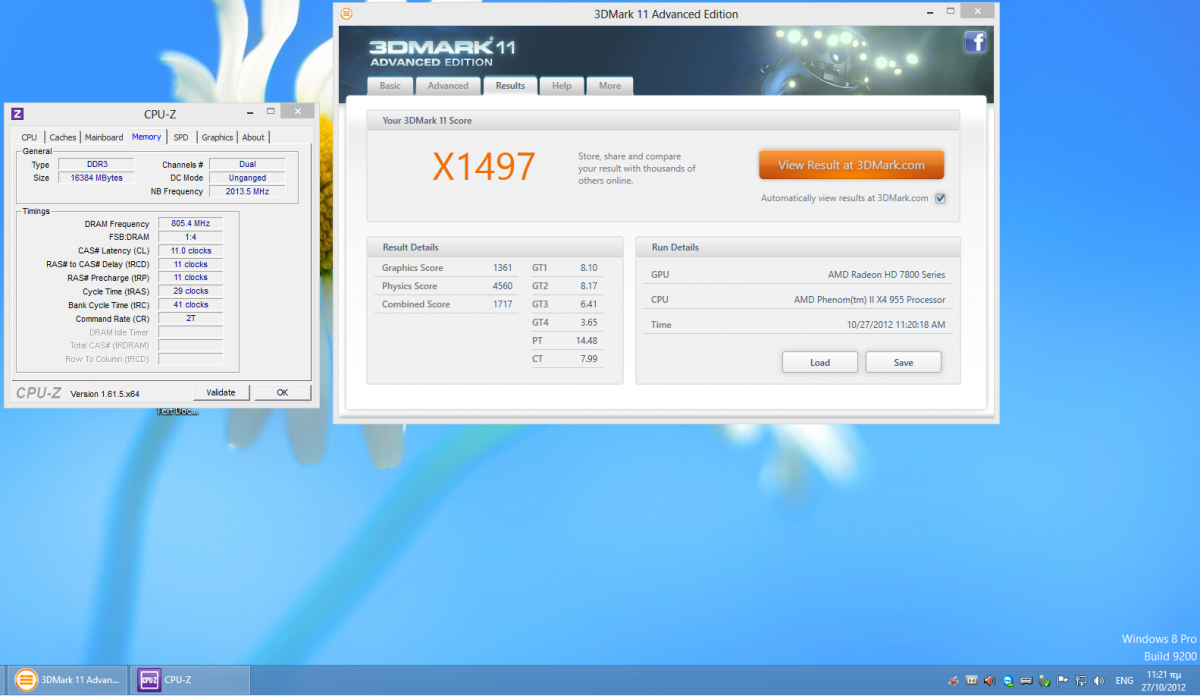Open Facebook icon in 3DMark header

[x=976, y=42]
